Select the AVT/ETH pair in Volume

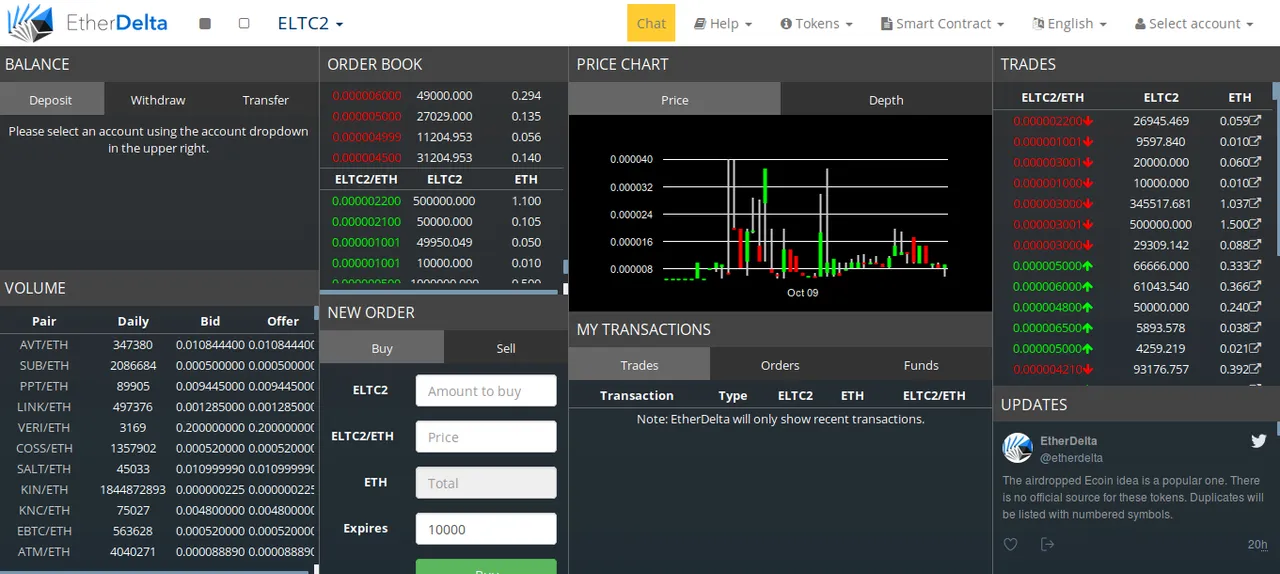(x=44, y=345)
